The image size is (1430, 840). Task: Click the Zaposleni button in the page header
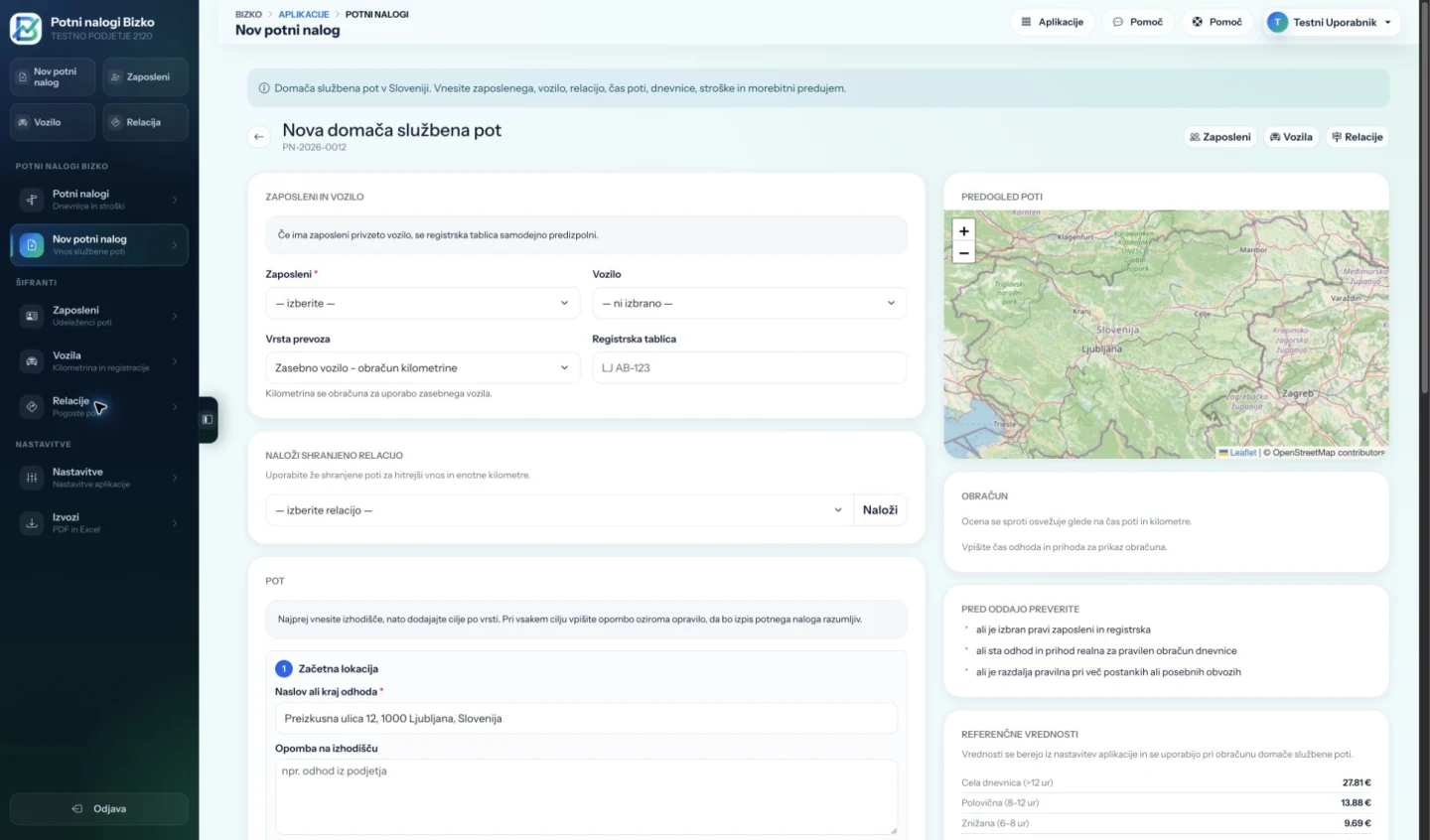tap(1219, 137)
